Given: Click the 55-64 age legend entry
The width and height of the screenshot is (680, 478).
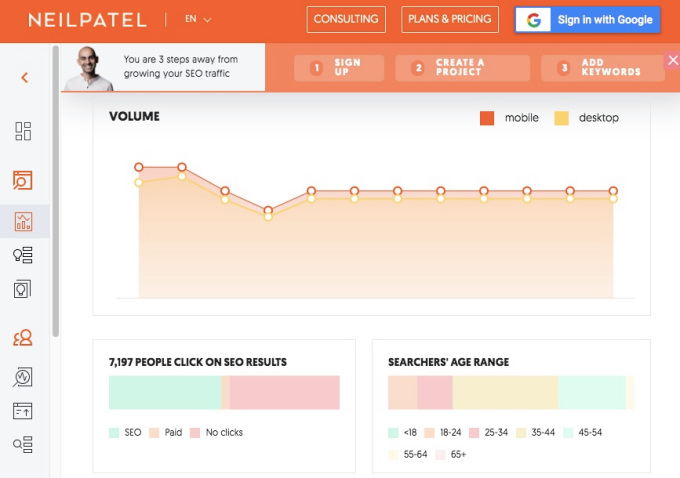Looking at the screenshot, I should coord(408,455).
